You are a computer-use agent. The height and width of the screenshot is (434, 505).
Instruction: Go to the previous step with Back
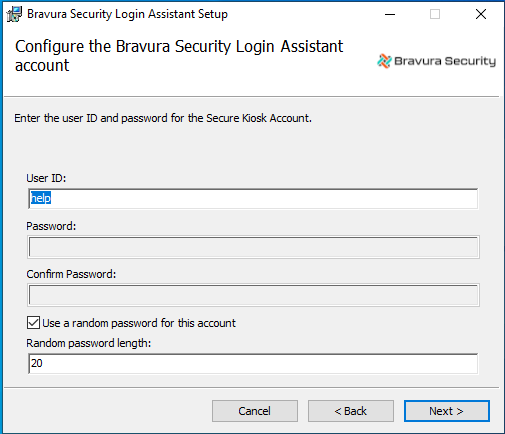click(351, 411)
